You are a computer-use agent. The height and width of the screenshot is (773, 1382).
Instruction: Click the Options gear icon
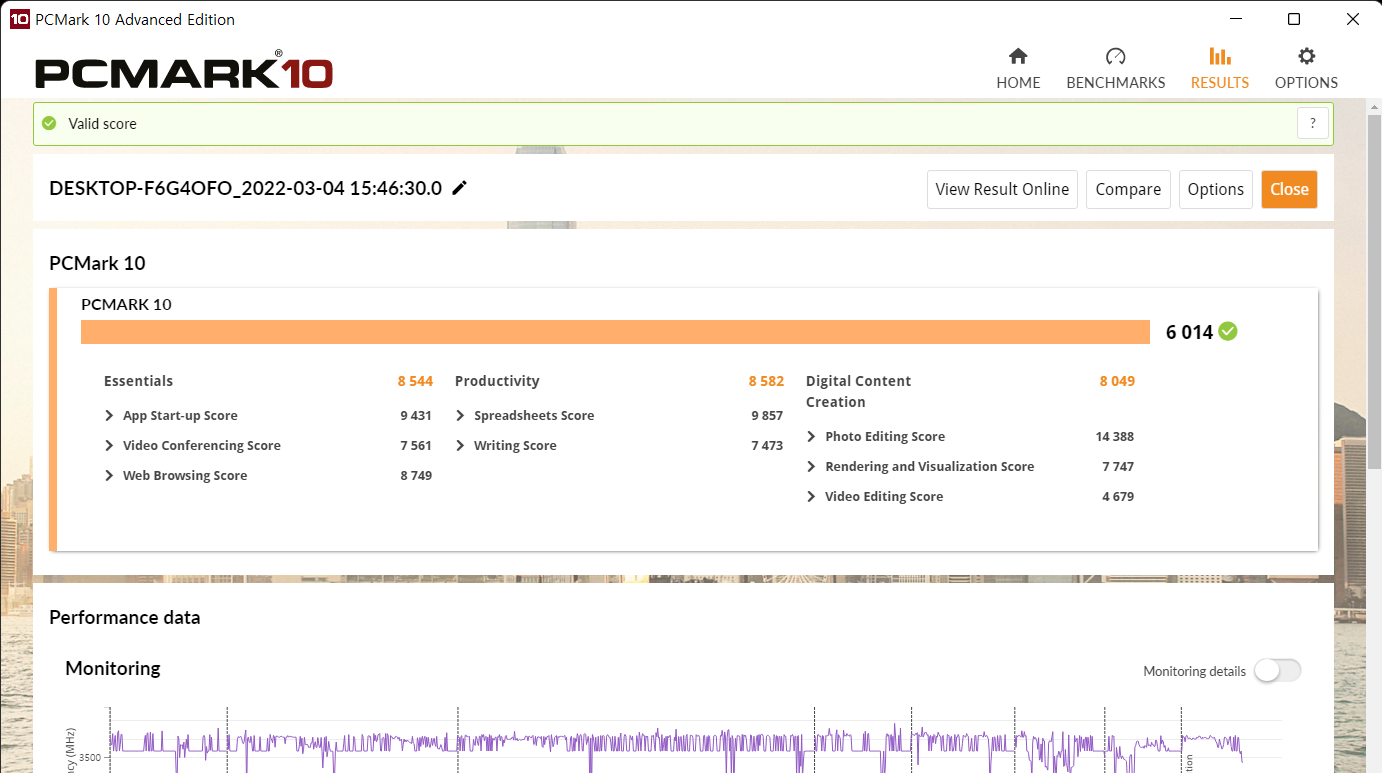point(1306,56)
